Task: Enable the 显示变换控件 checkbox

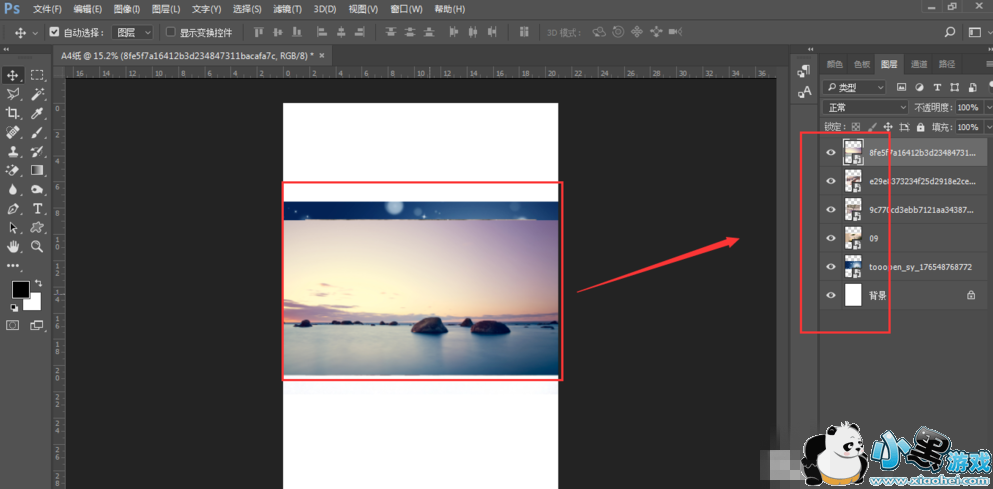Action: click(x=170, y=32)
